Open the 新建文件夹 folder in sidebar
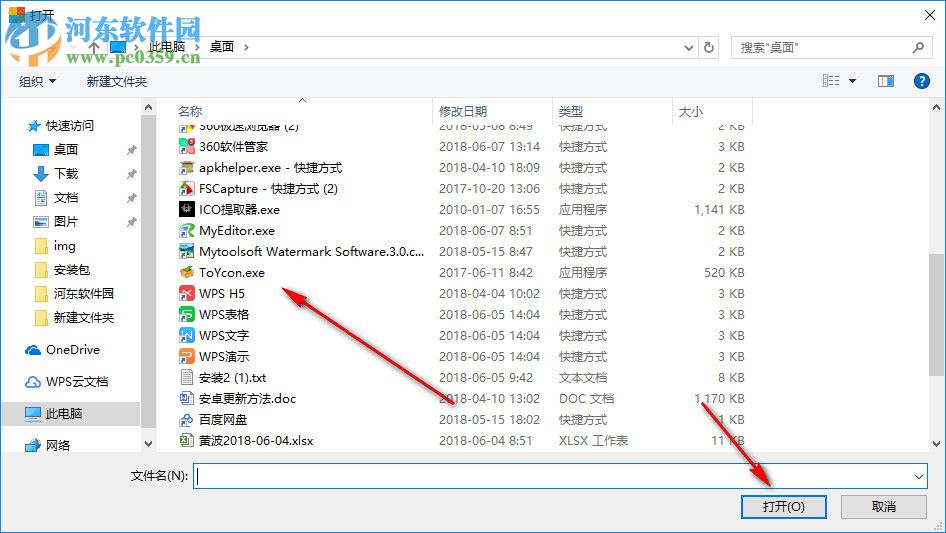This screenshot has width=946, height=533. [74, 318]
